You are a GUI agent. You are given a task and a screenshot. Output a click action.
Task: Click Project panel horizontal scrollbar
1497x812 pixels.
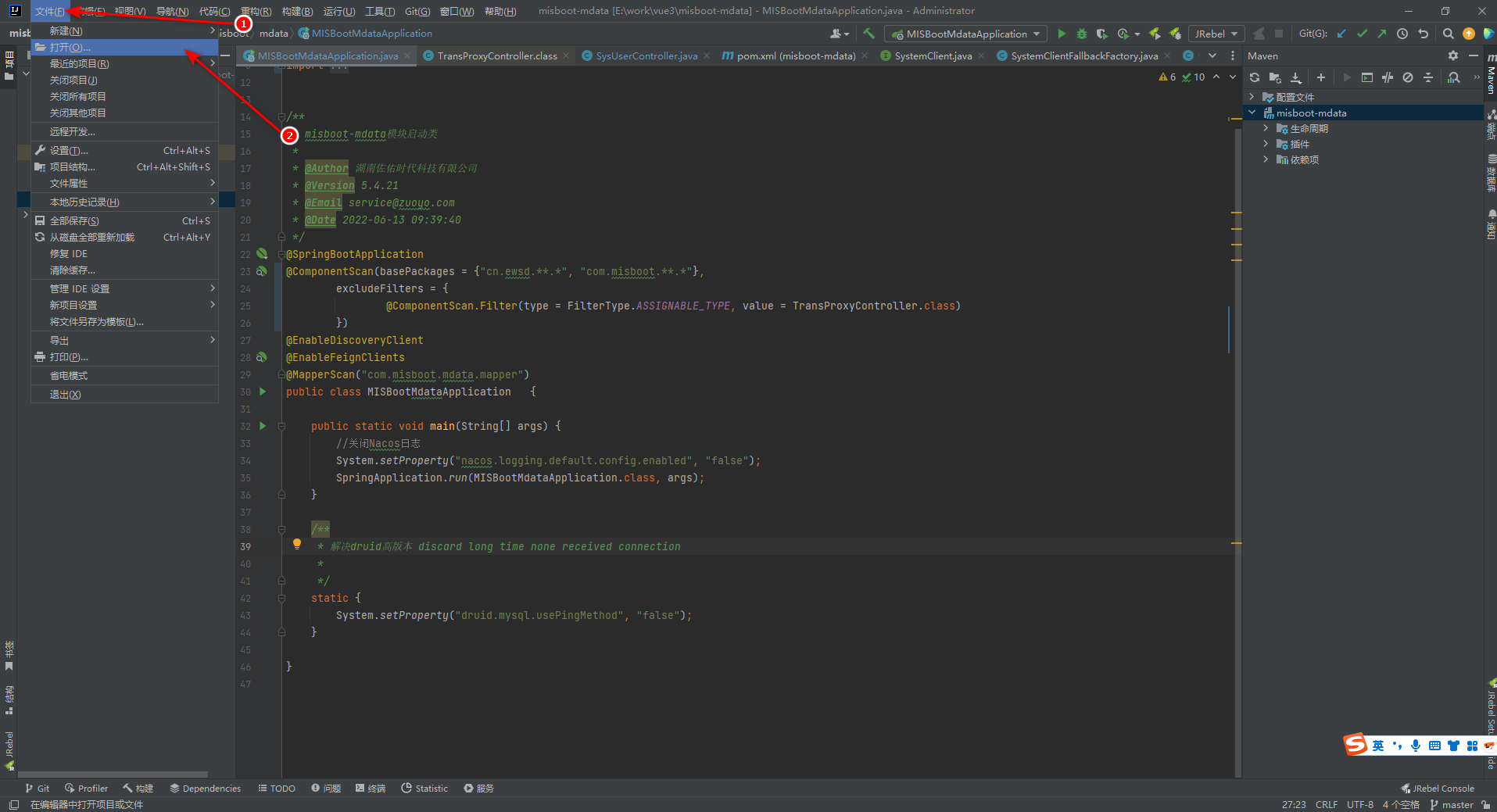coord(113,774)
